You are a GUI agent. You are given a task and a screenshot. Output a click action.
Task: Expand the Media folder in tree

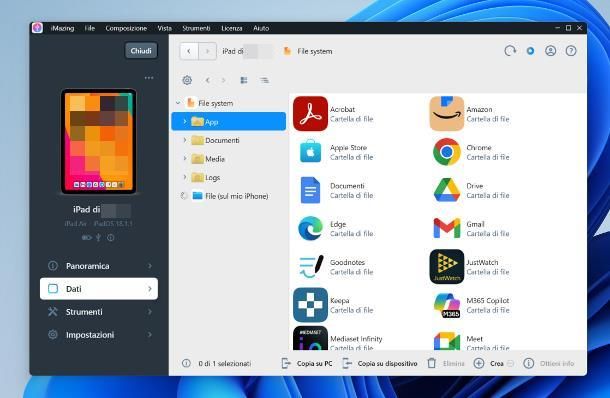click(185, 158)
